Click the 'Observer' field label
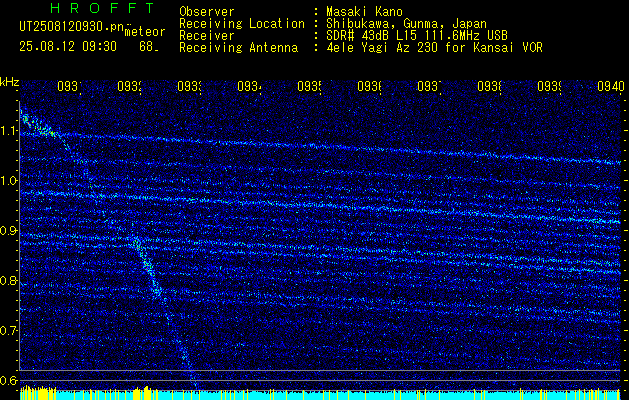 207,11
